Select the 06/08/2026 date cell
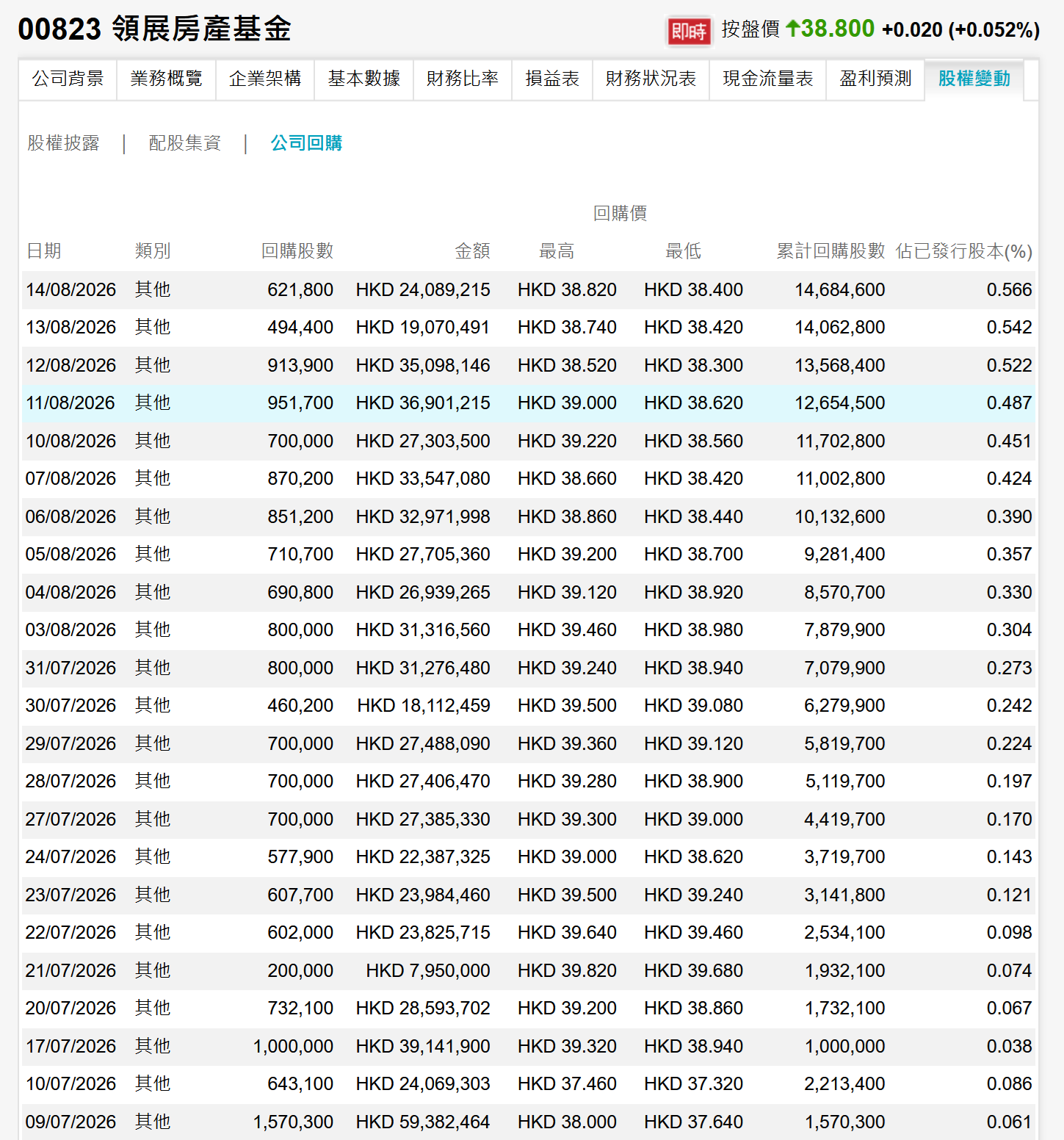Viewport: 1064px width, 1140px height. [x=71, y=516]
